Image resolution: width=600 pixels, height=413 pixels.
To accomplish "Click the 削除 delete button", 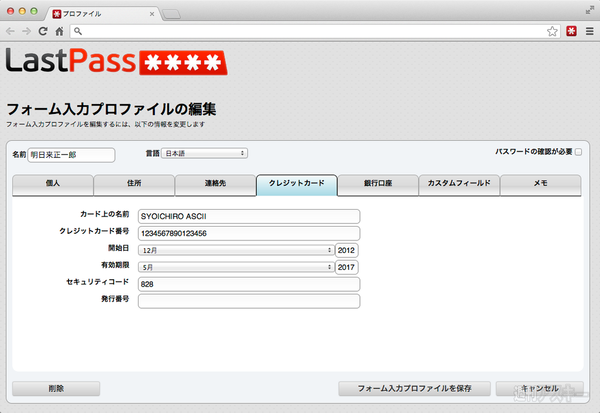I will [x=56, y=389].
